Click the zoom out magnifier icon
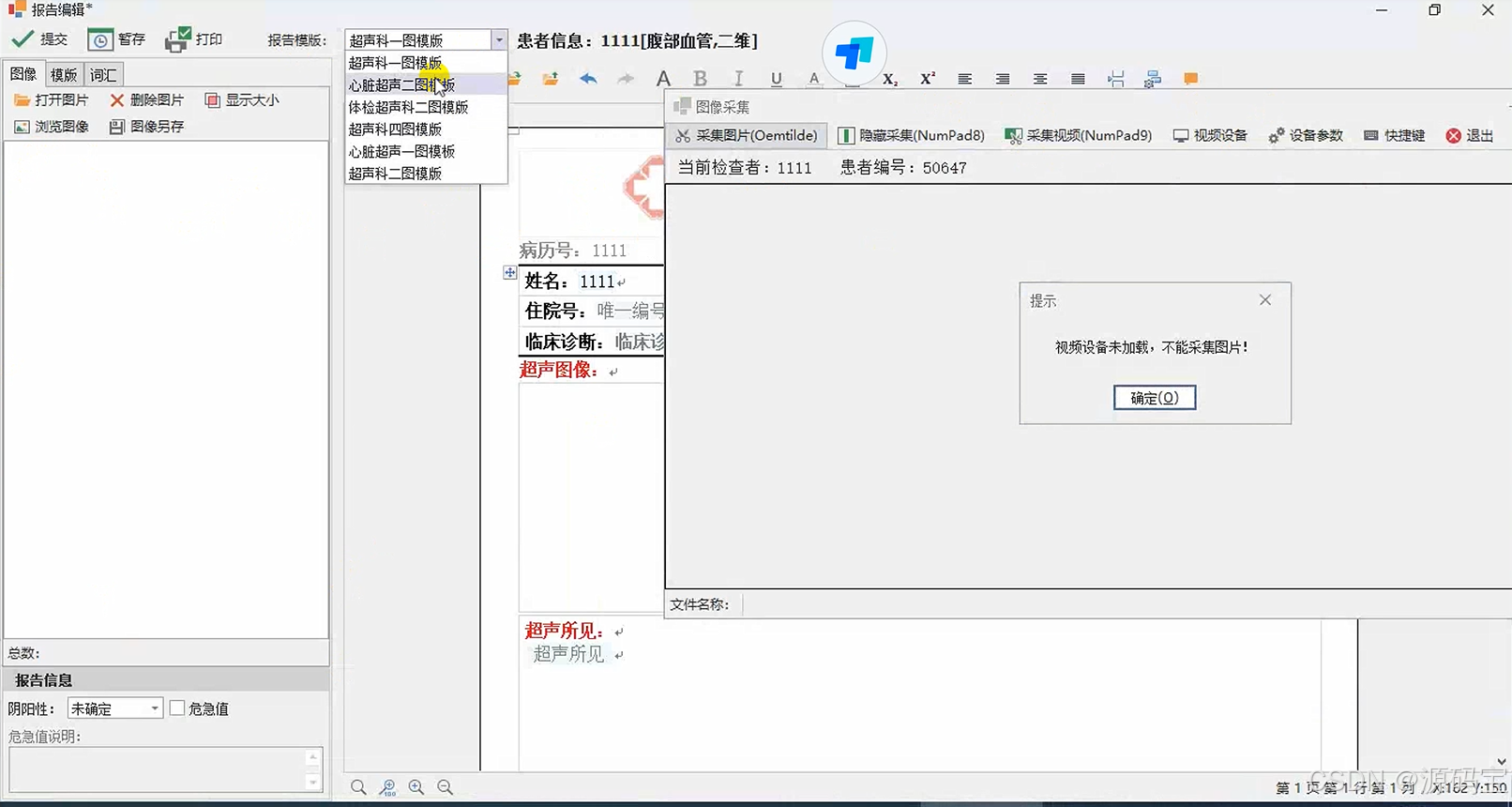Image resolution: width=1512 pixels, height=807 pixels. click(446, 787)
